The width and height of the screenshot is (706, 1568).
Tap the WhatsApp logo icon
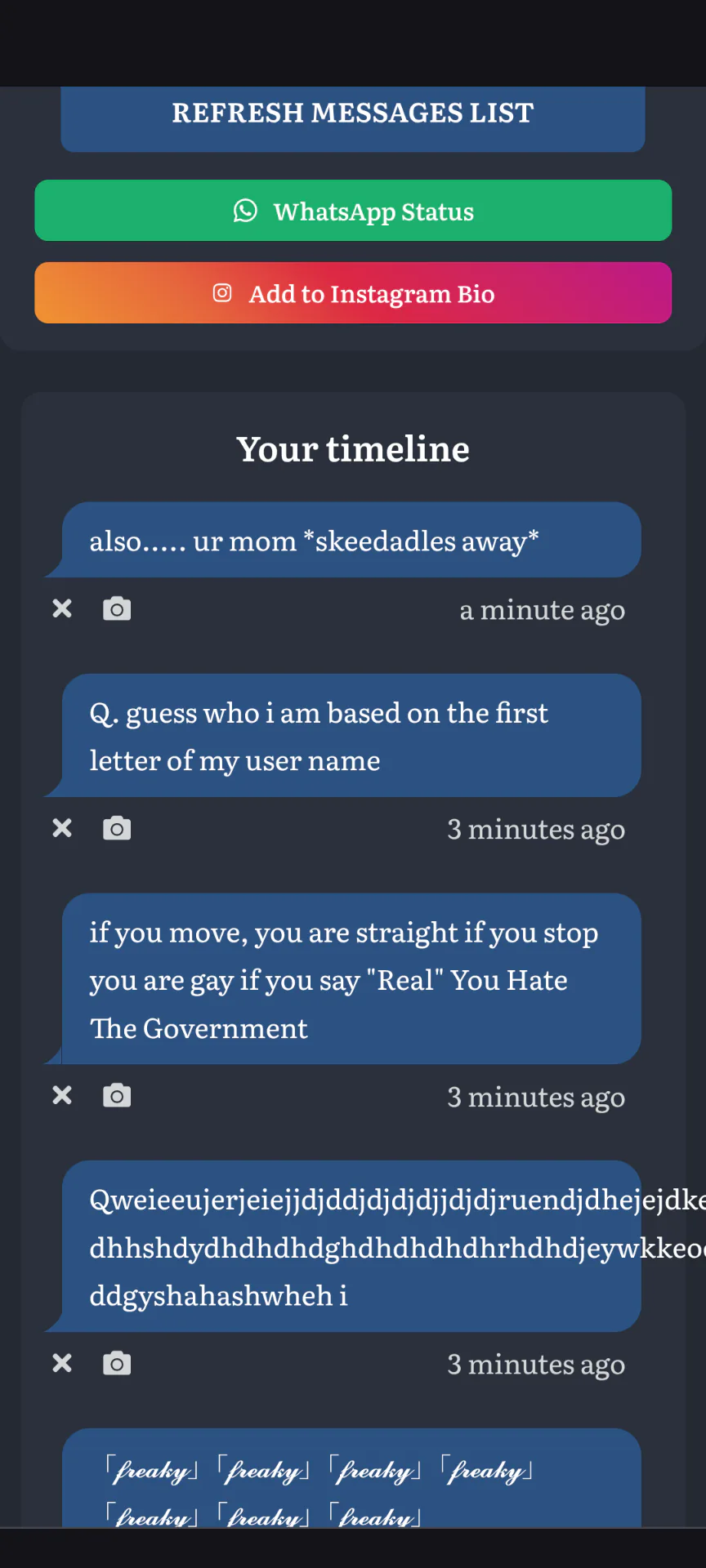pyautogui.click(x=245, y=211)
